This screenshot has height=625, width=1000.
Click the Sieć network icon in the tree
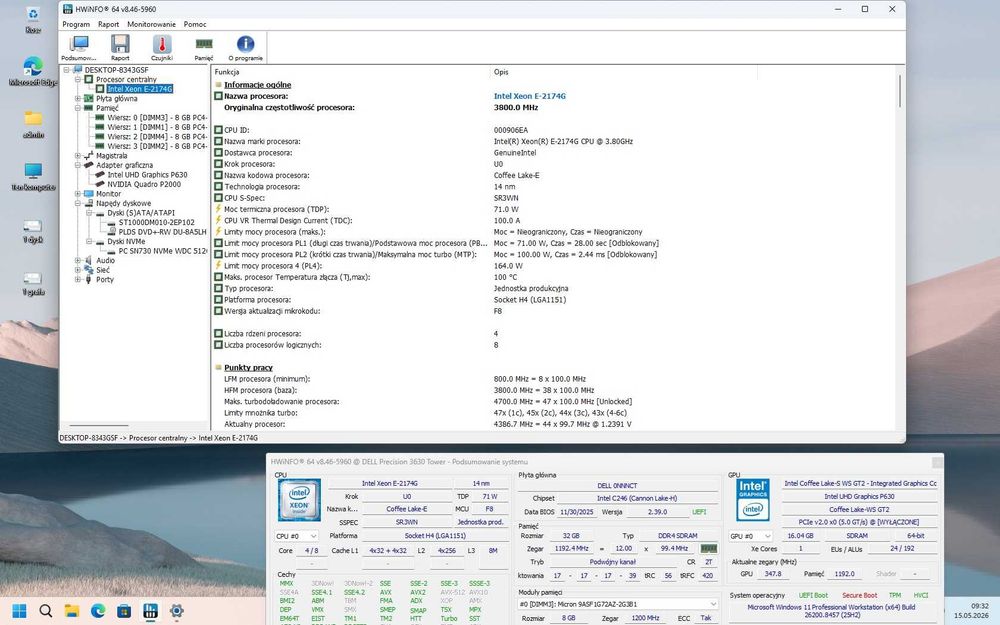89,270
